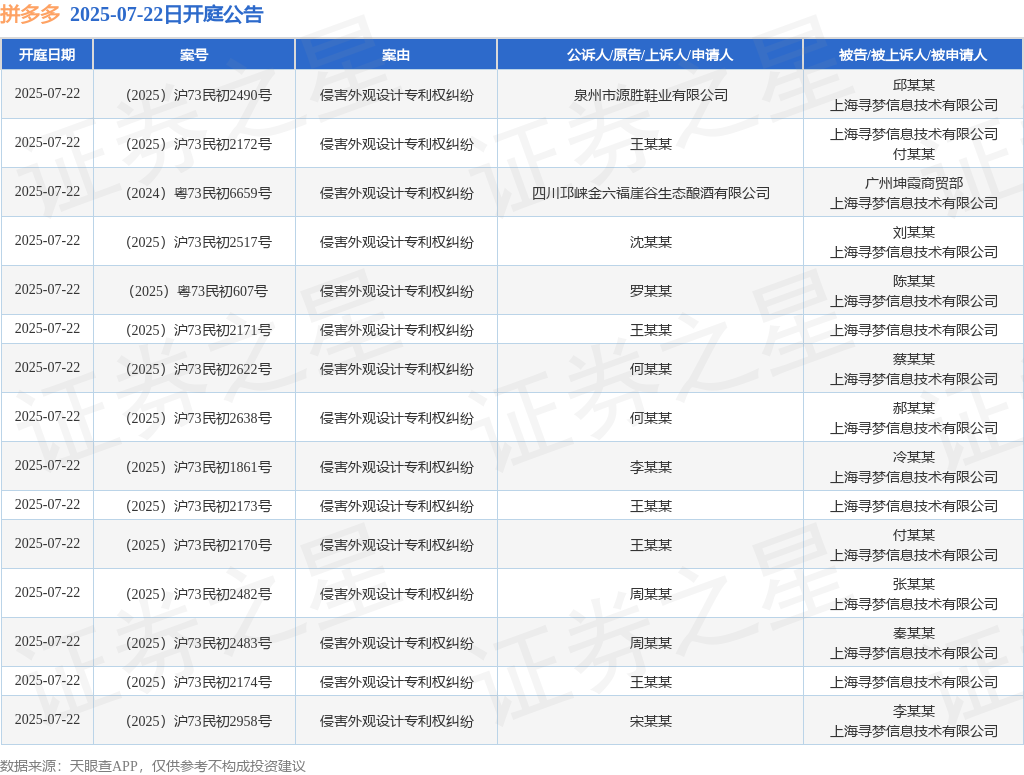The image size is (1024, 775).
Task: Click 上海寻梦信息技术有限公司 in case 2173 row
Action: tap(914, 507)
